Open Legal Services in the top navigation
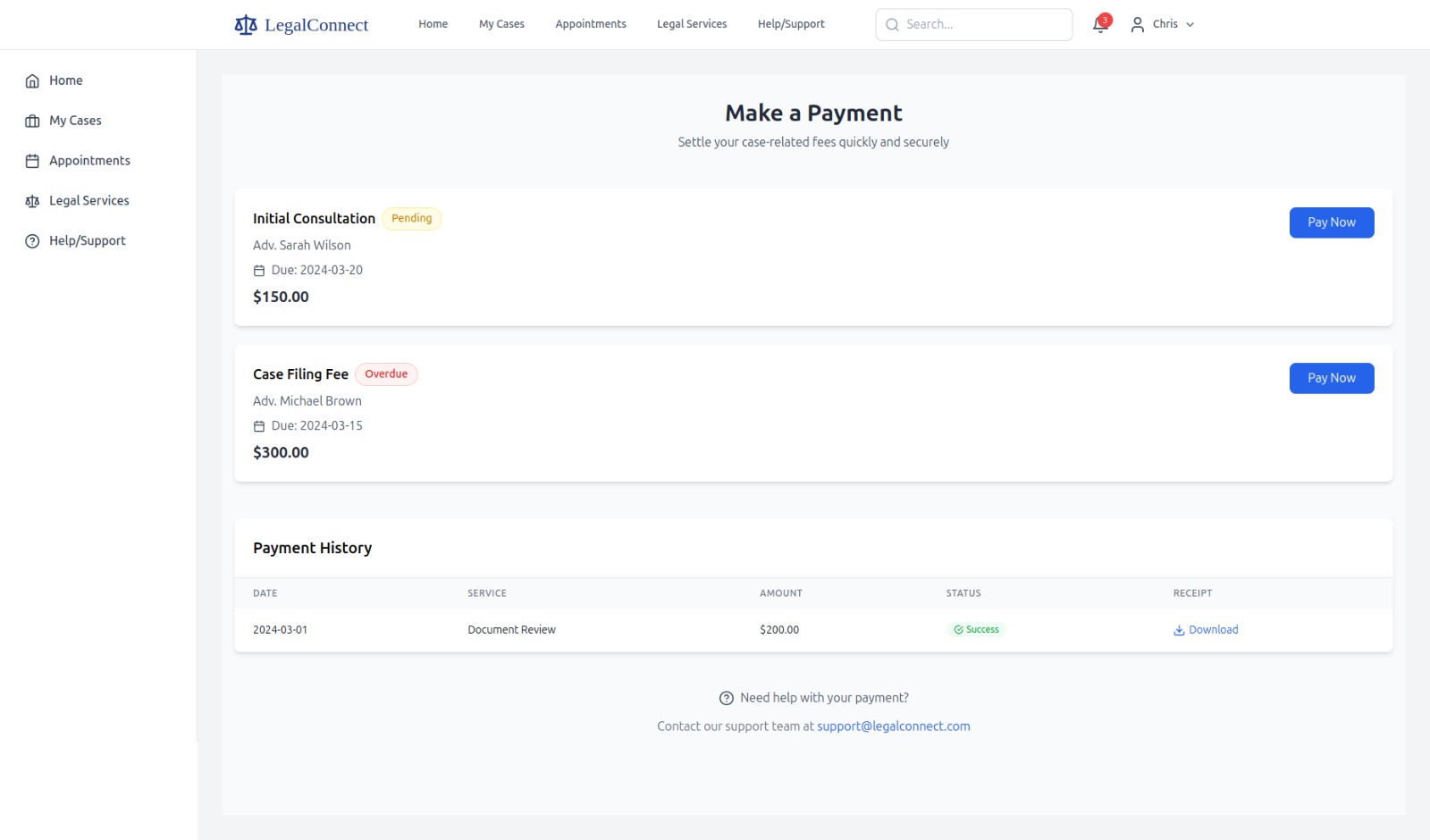This screenshot has height=840, width=1430. pyautogui.click(x=692, y=24)
